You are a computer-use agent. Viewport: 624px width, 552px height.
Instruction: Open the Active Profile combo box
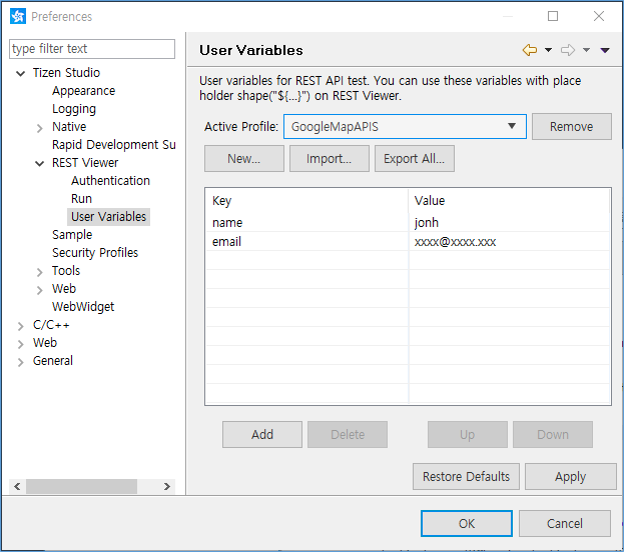click(404, 126)
